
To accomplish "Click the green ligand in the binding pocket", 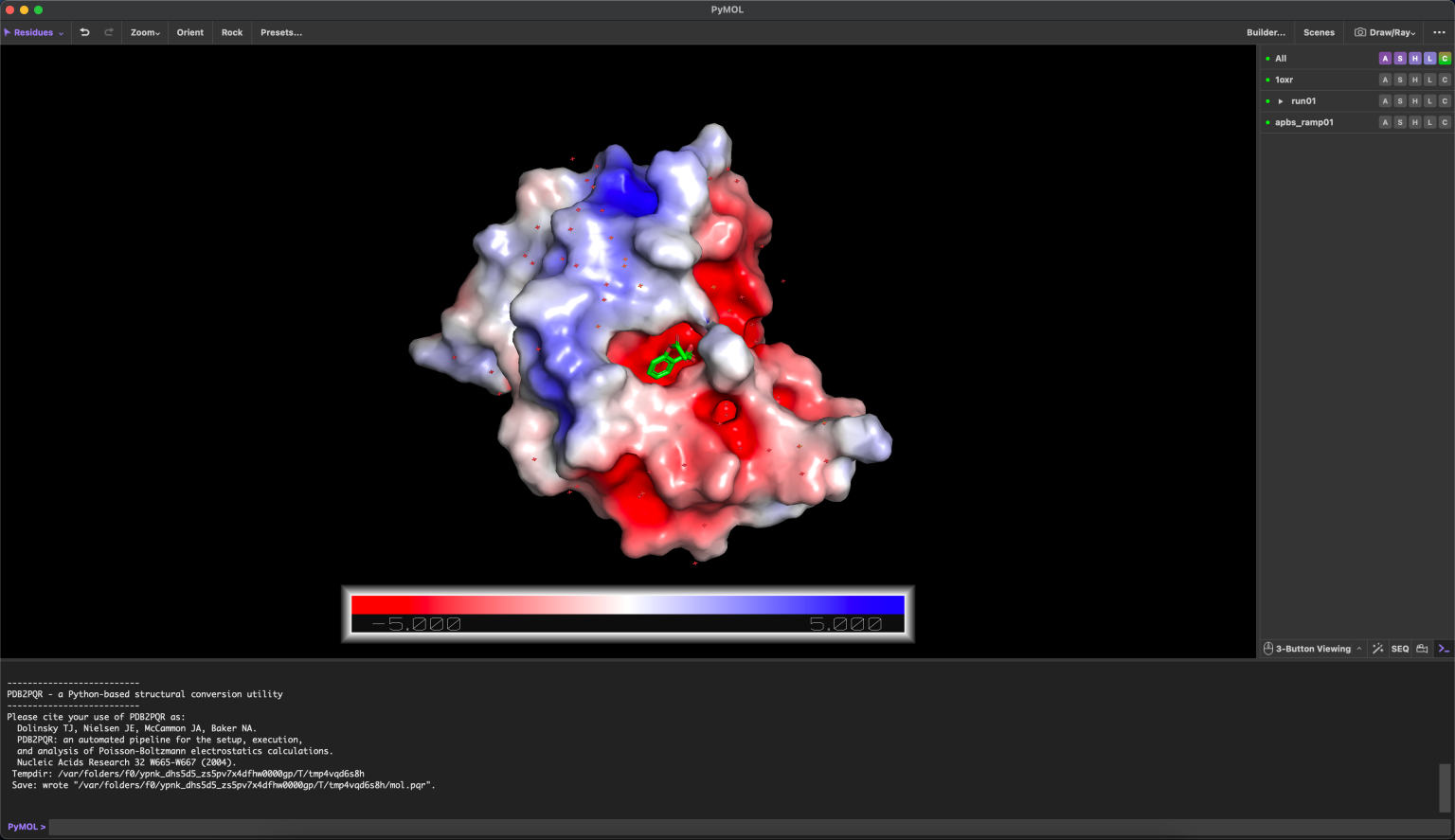I will pyautogui.click(x=671, y=359).
